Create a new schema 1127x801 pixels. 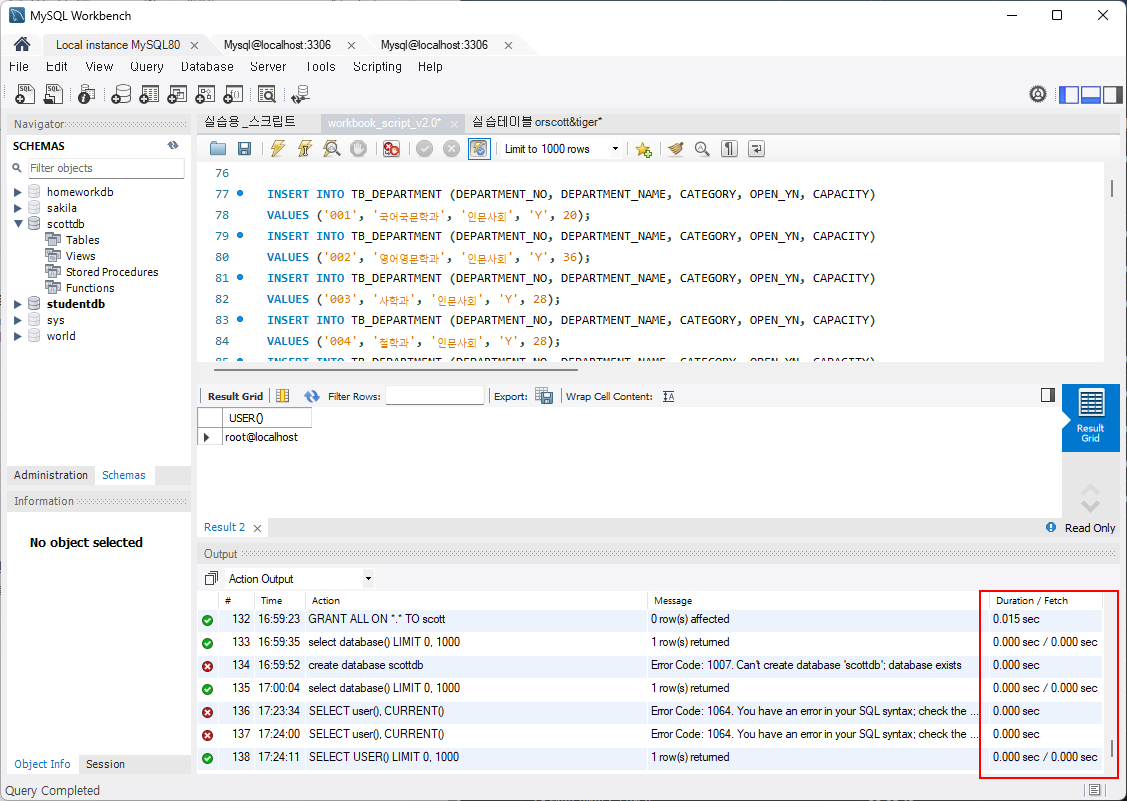(121, 93)
